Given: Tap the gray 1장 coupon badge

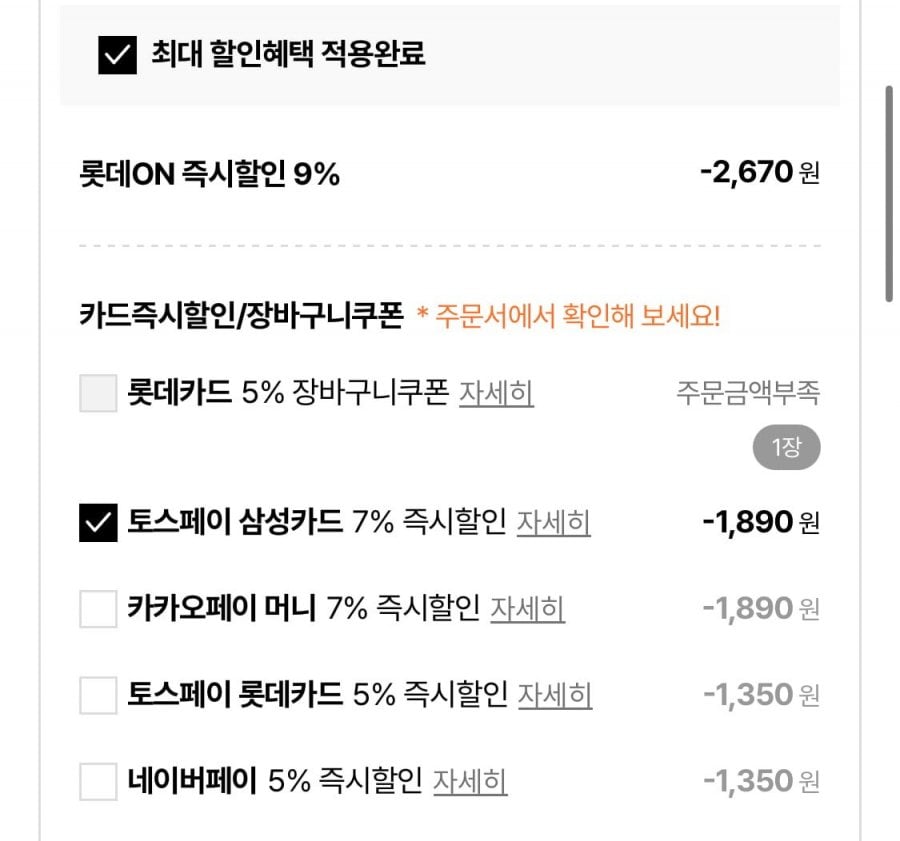Looking at the screenshot, I should click(x=786, y=447).
